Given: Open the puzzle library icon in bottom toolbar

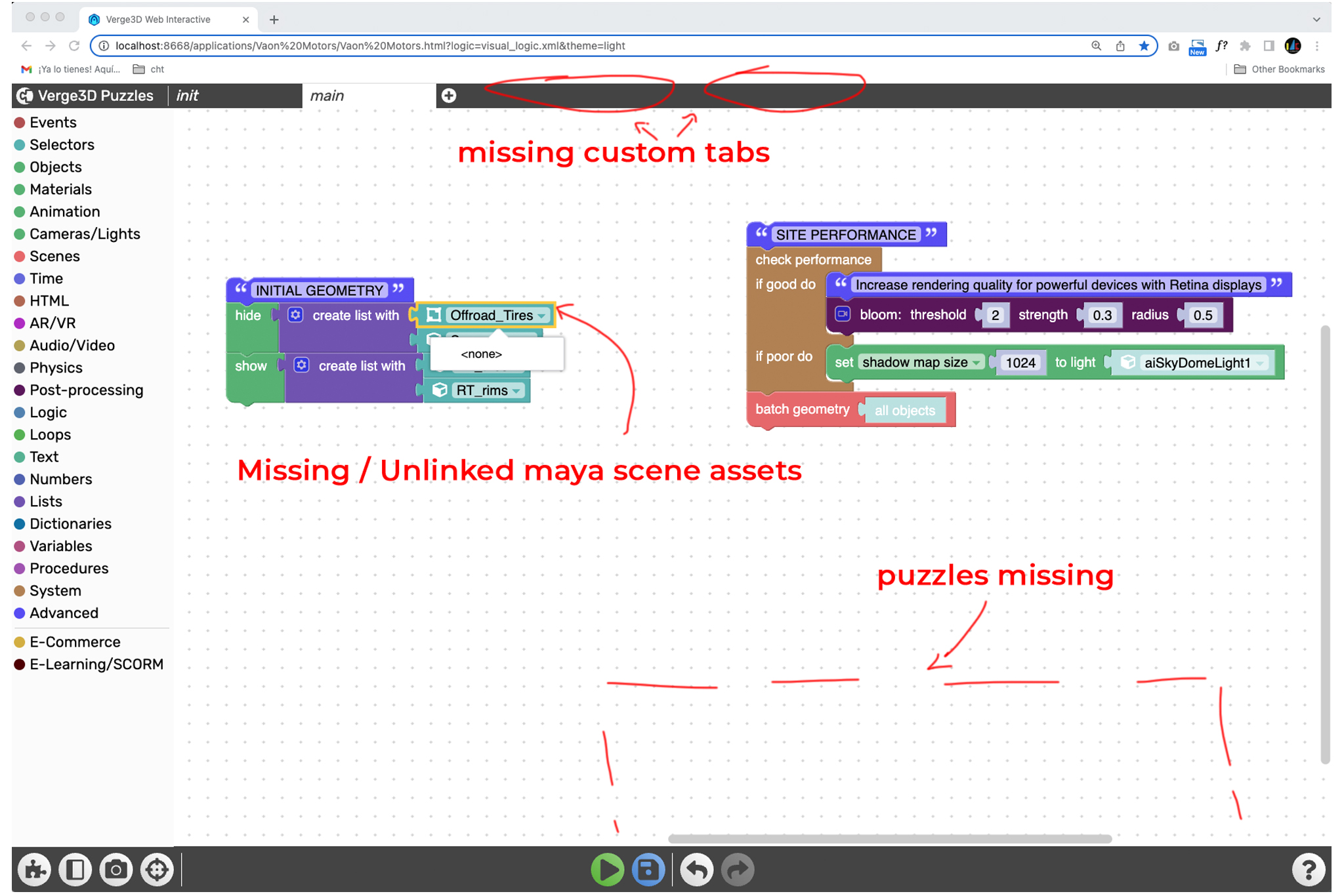Looking at the screenshot, I should 34,870.
